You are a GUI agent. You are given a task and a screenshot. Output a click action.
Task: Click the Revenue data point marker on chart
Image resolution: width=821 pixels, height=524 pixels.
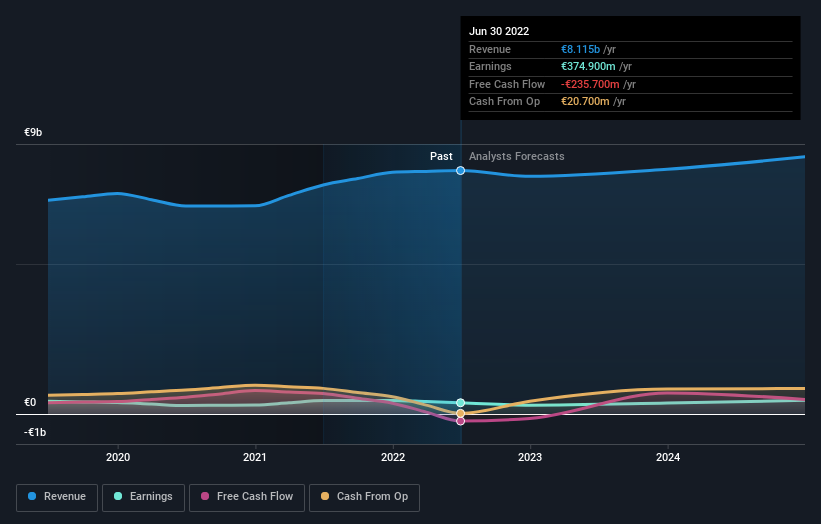pyautogui.click(x=460, y=171)
